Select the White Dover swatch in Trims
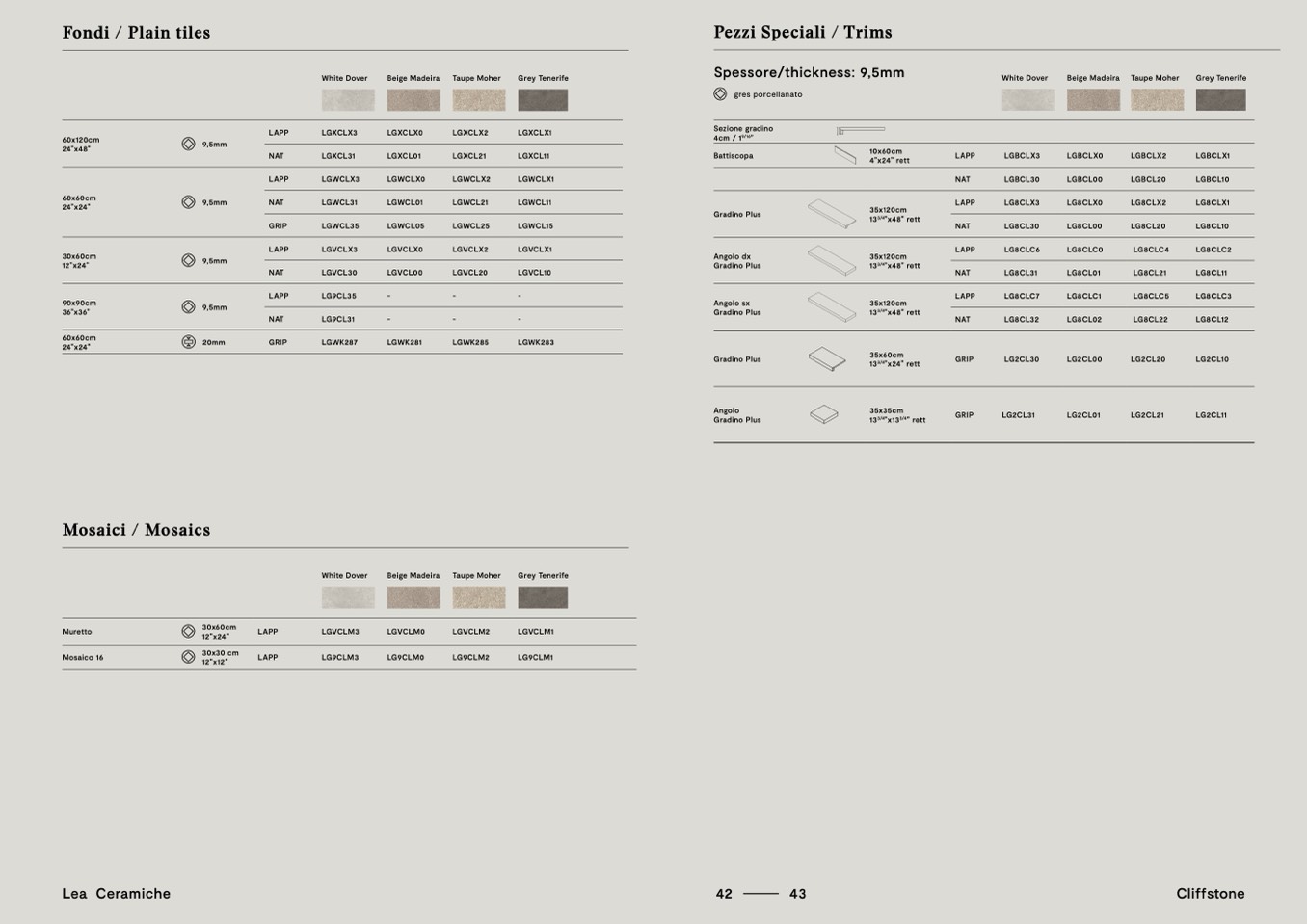 click(x=1027, y=100)
